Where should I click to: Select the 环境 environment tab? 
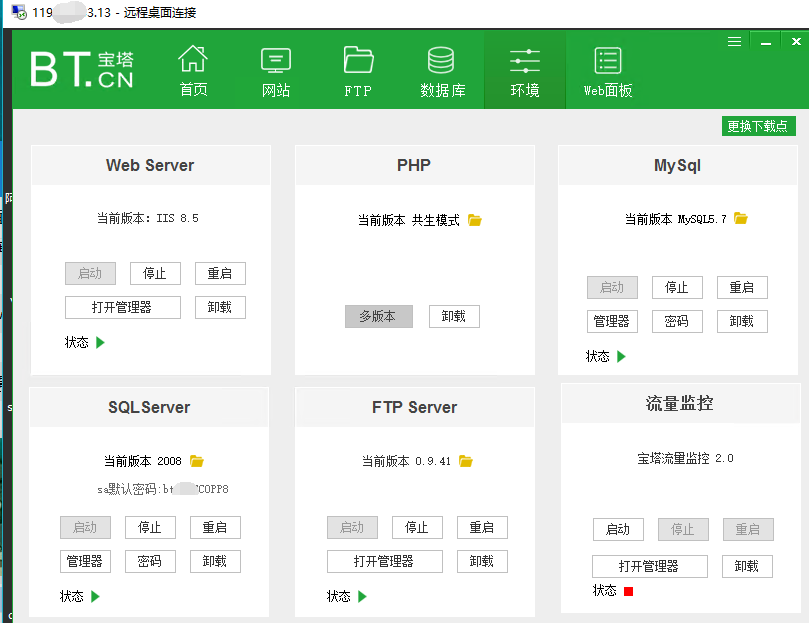pos(525,71)
